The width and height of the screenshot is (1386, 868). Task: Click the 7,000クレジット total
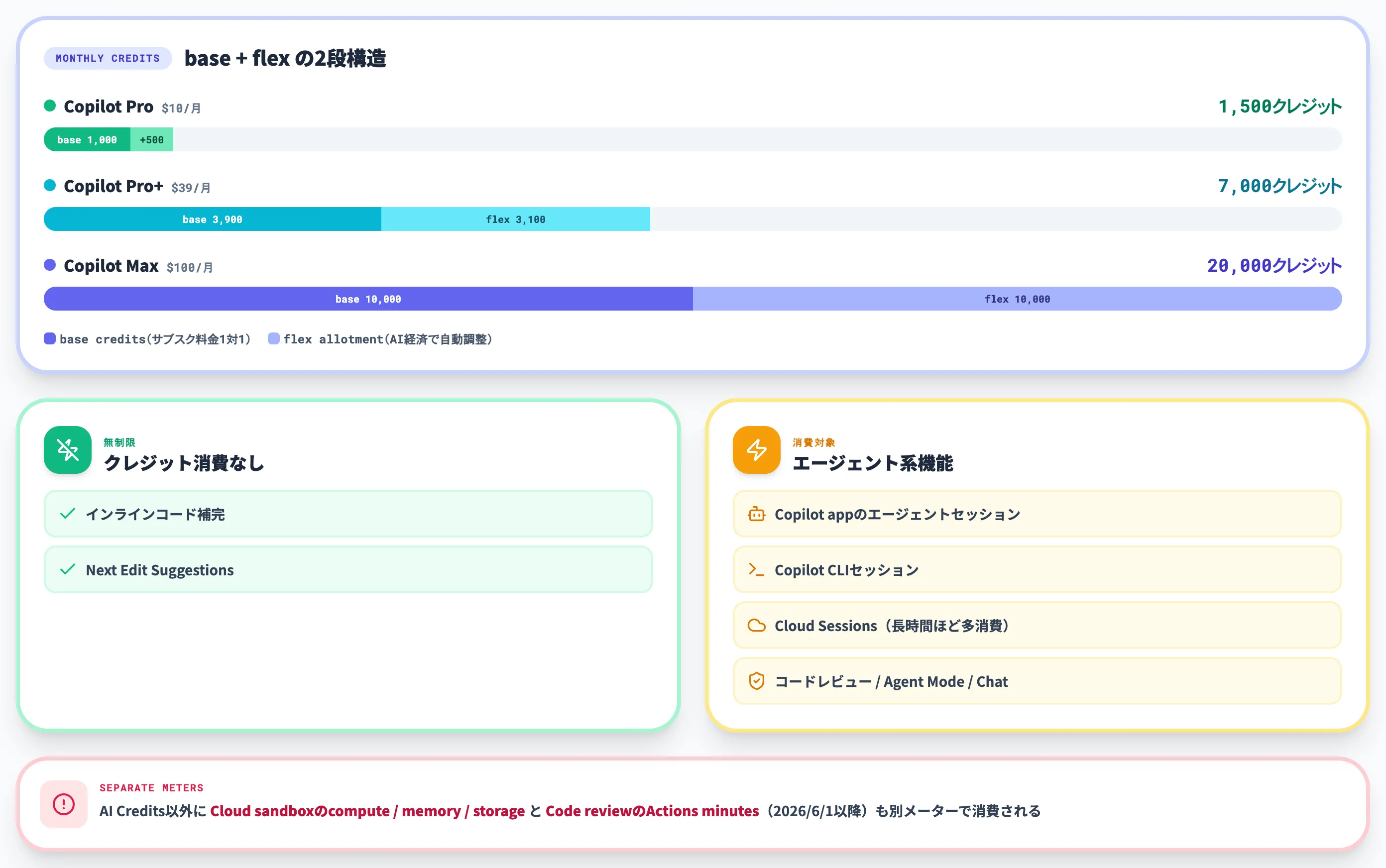click(1280, 186)
